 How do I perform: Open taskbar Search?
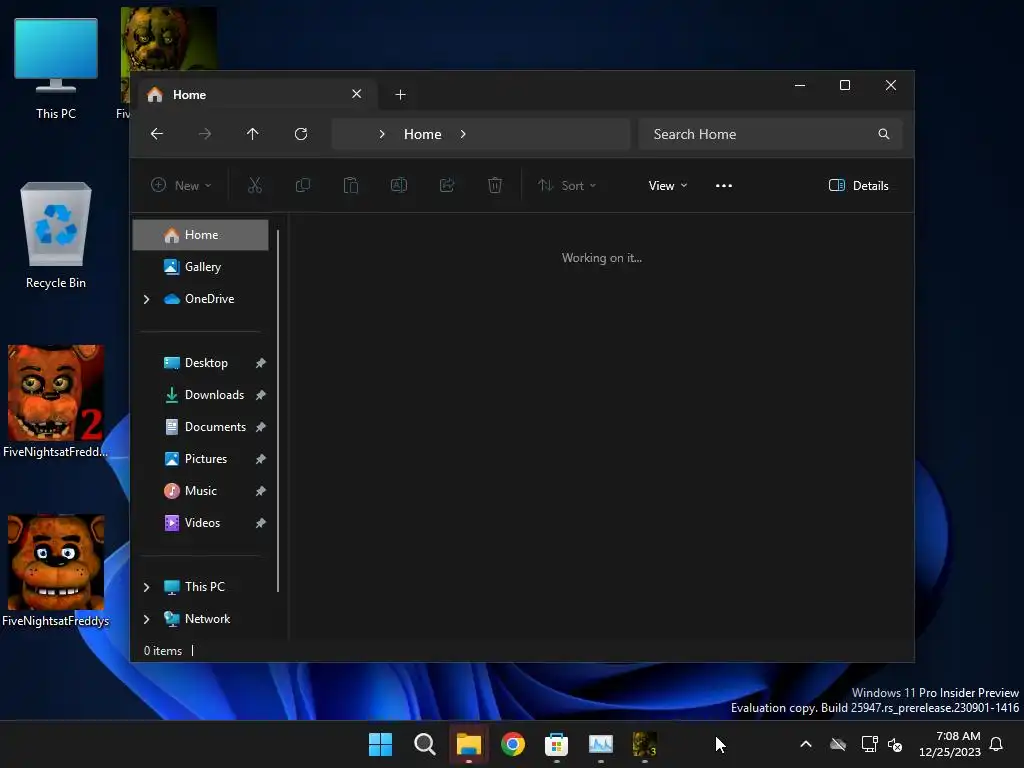pos(424,744)
